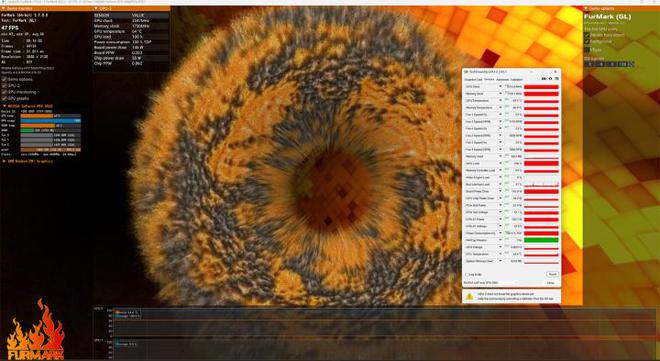The width and height of the screenshot is (660, 361).
Task: Open the GPU-Z hamburger menu icon
Action: click(556, 79)
